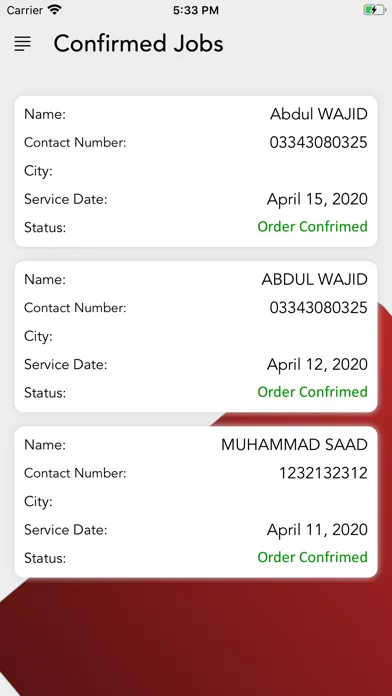Select the April 15, 2020 service date
The image size is (392, 696).
click(317, 199)
